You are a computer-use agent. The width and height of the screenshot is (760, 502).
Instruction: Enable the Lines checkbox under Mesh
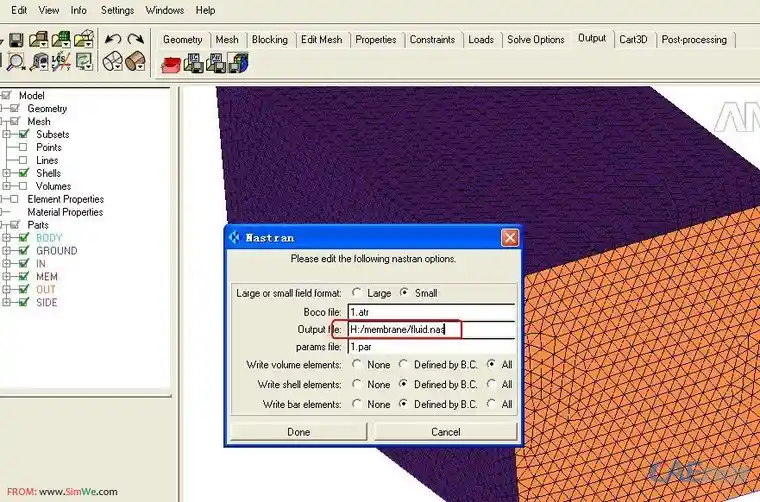click(23, 160)
